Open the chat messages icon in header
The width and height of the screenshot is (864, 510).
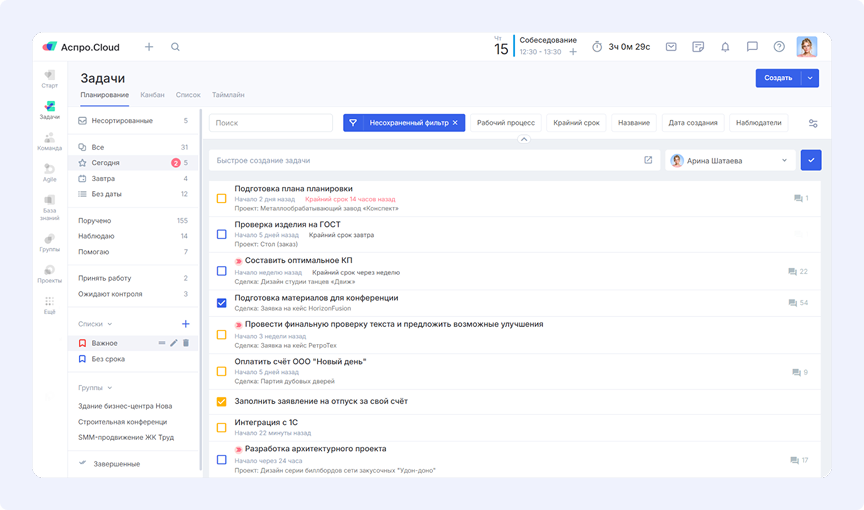pos(752,47)
